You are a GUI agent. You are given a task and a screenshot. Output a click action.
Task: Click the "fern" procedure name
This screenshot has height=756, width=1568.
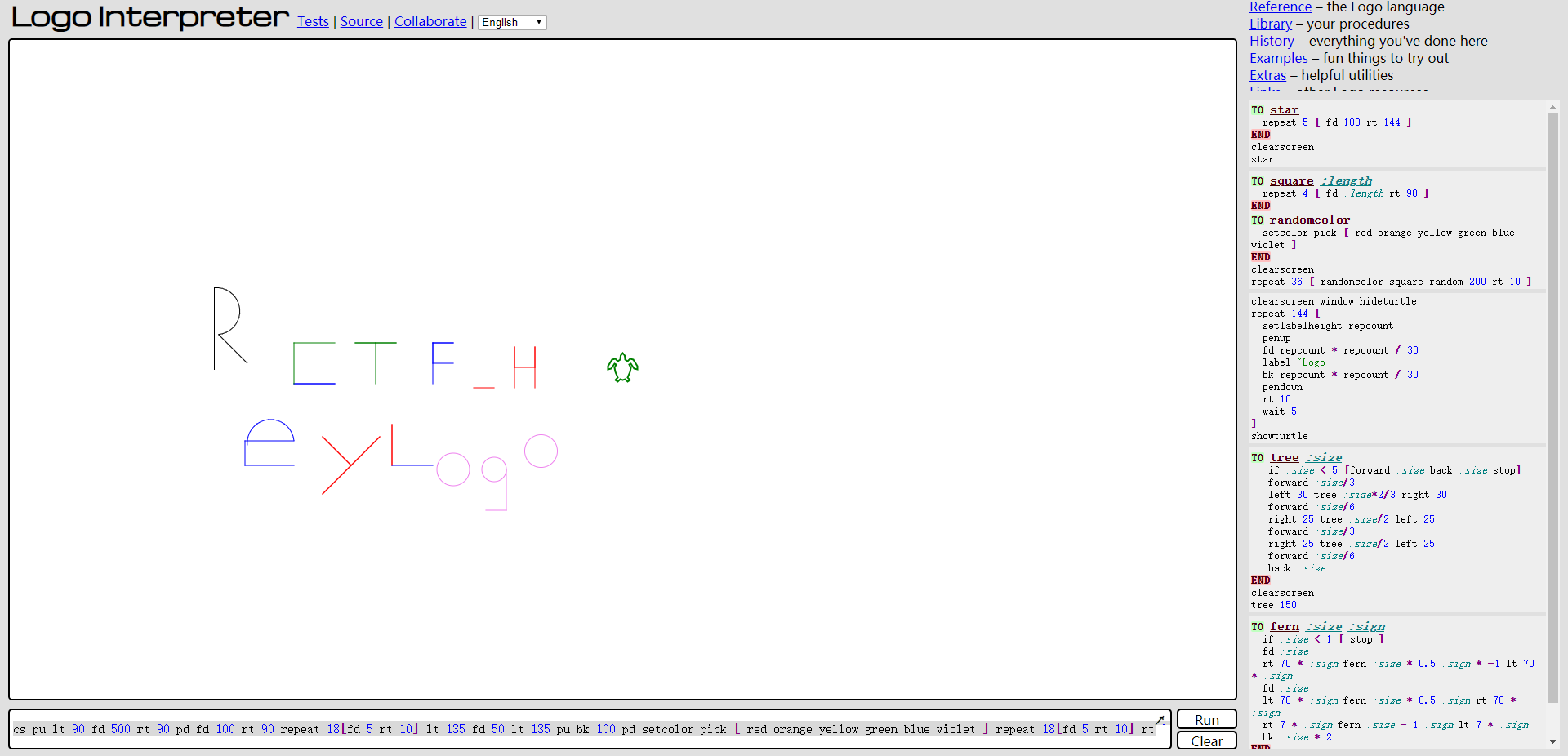1285,626
